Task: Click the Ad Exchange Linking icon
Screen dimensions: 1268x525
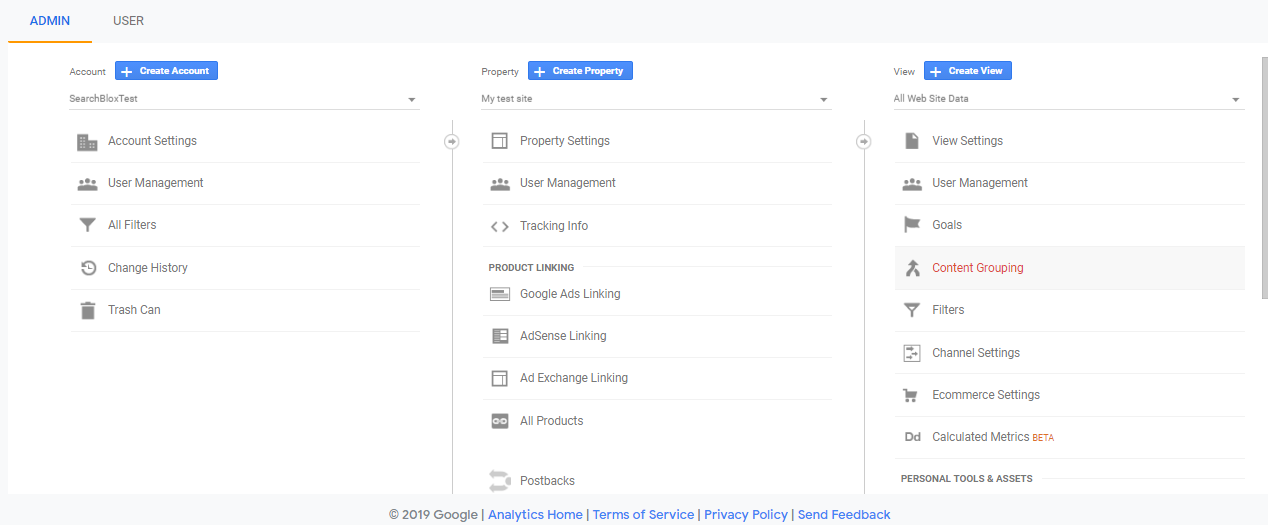Action: tap(500, 378)
